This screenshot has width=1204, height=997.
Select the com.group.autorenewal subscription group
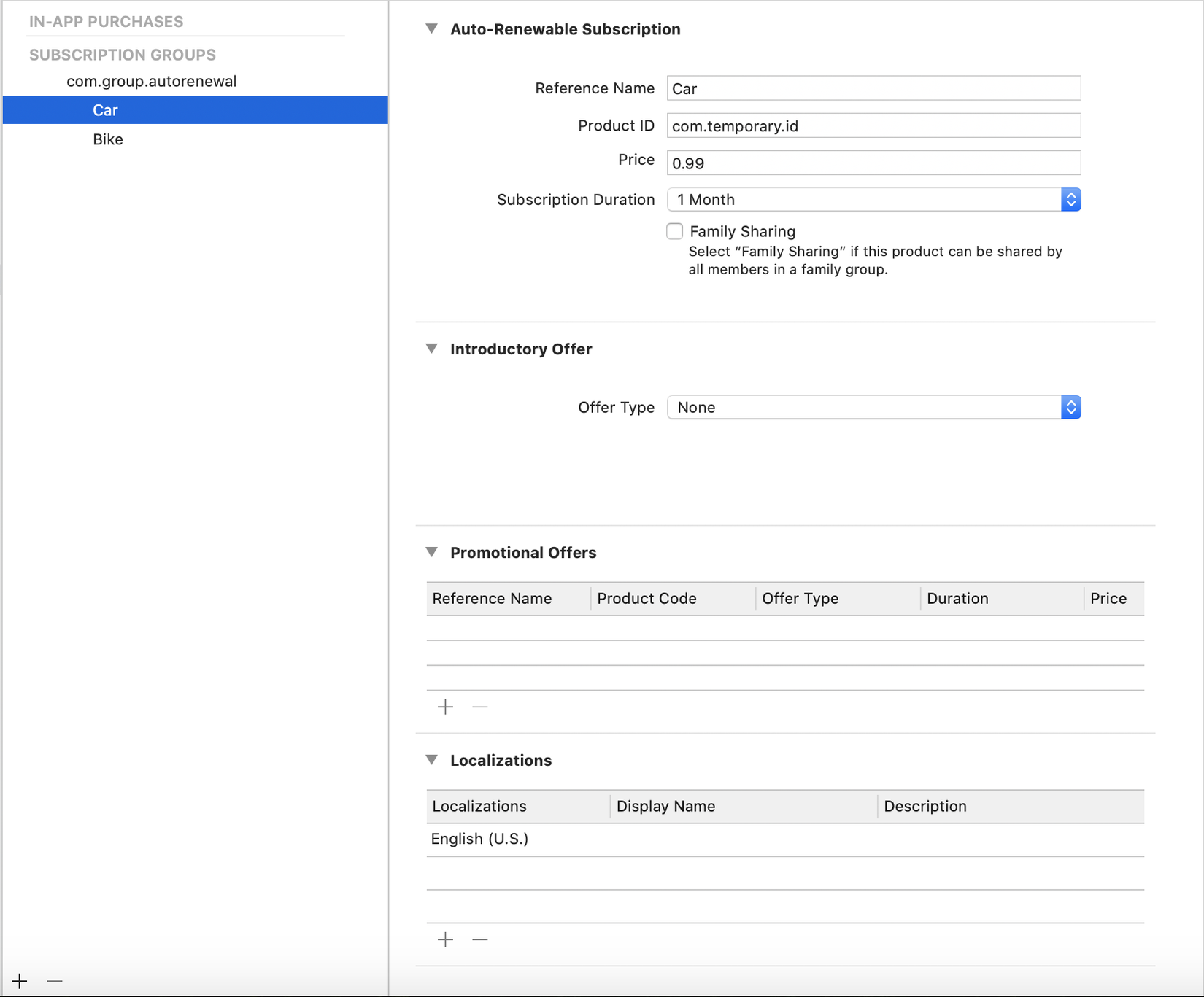pos(152,81)
